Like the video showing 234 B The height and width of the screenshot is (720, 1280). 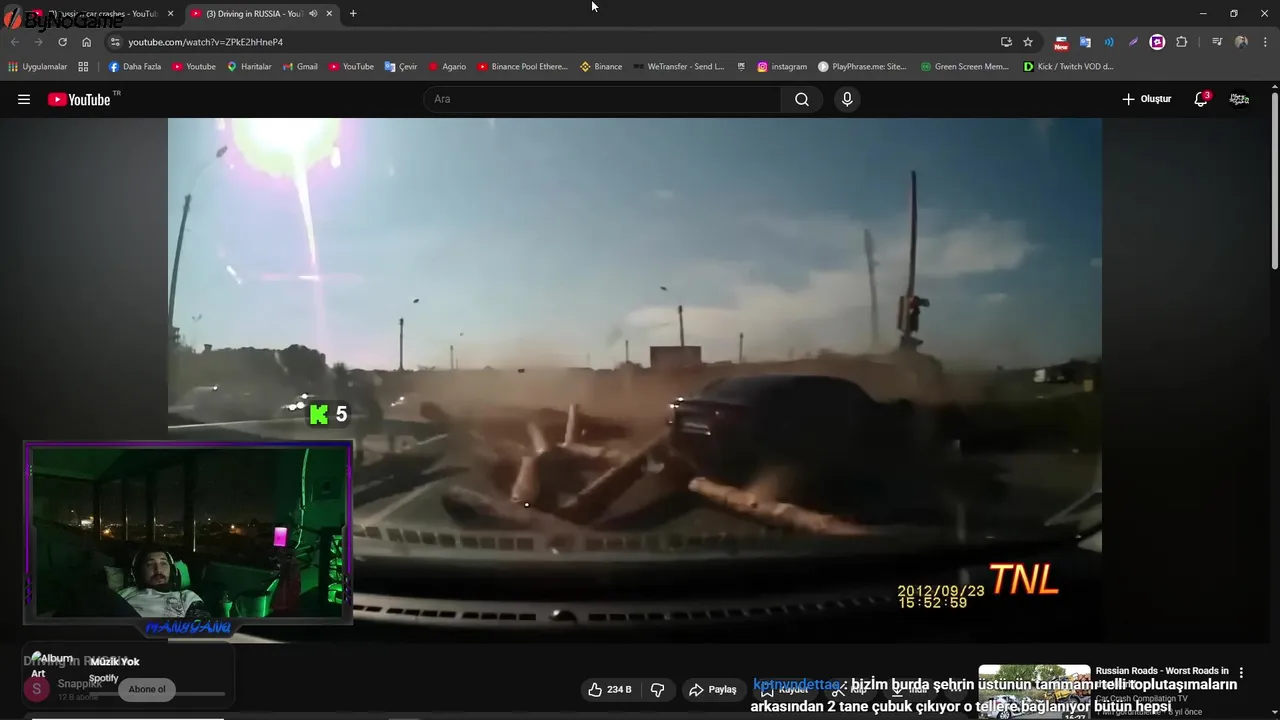(x=610, y=690)
